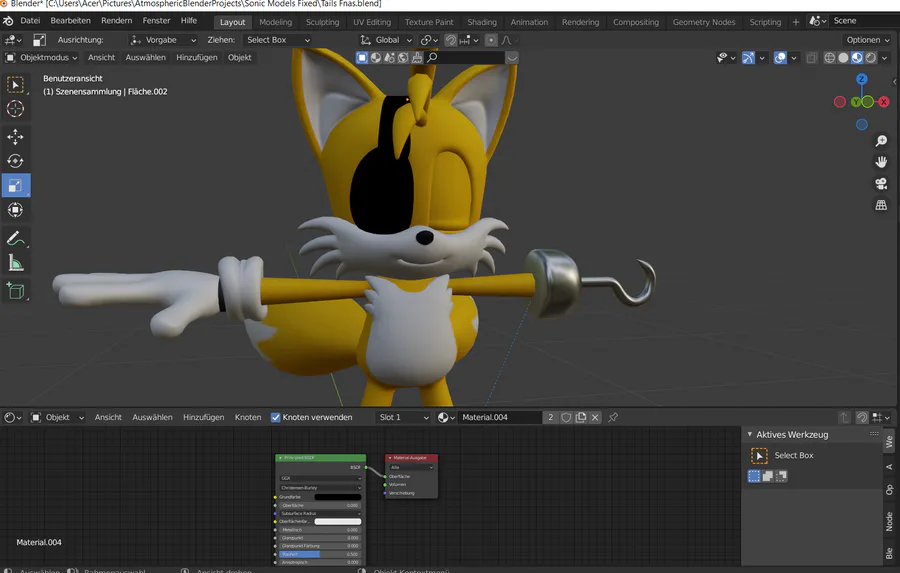Click the viewport zoom magnifier icon
The width and height of the screenshot is (900, 573).
point(881,141)
